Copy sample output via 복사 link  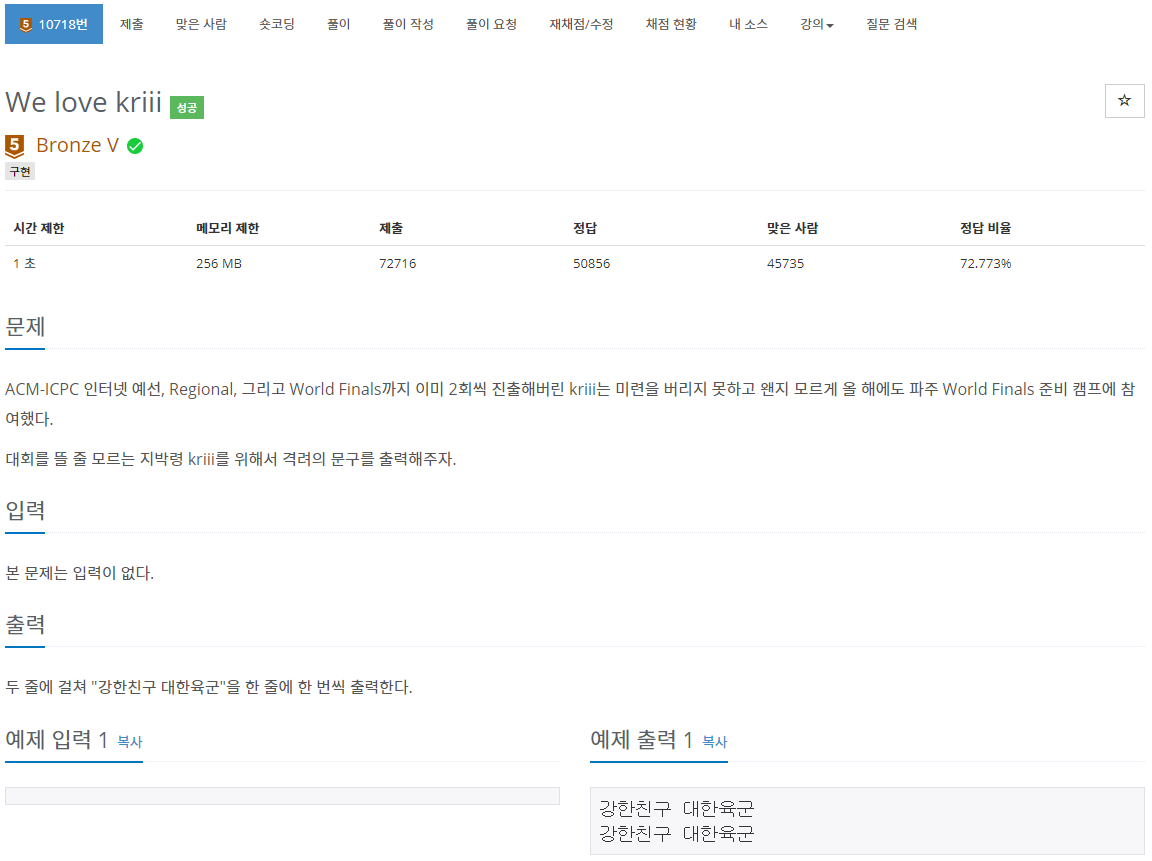click(x=715, y=741)
